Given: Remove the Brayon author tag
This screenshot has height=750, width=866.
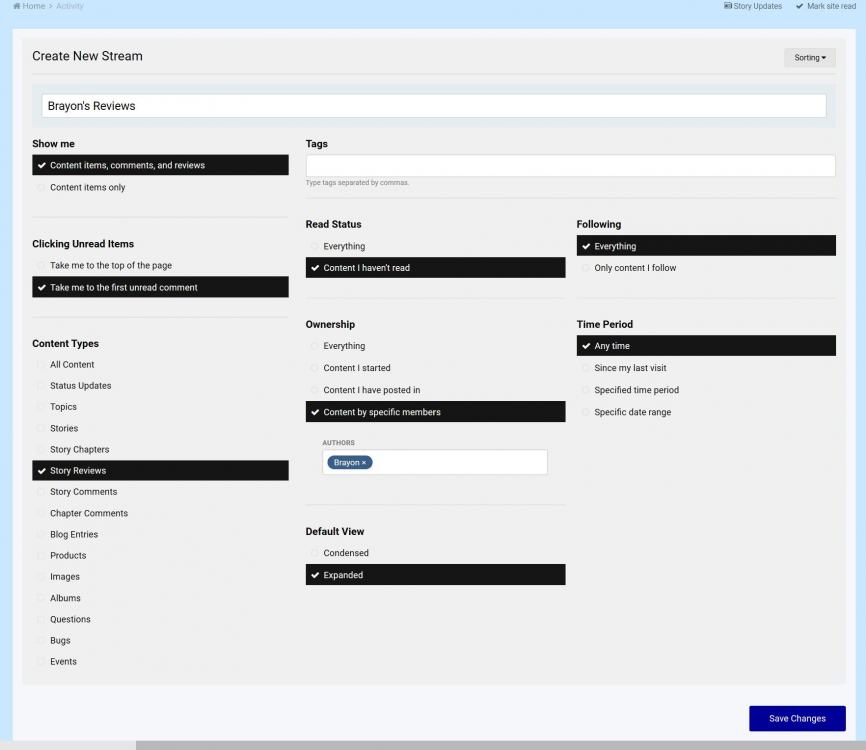Looking at the screenshot, I should point(364,463).
